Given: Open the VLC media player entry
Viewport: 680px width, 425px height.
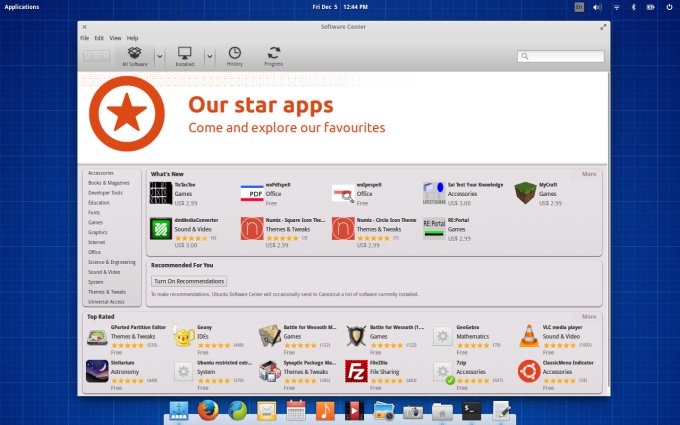Looking at the screenshot, I should click(x=528, y=335).
